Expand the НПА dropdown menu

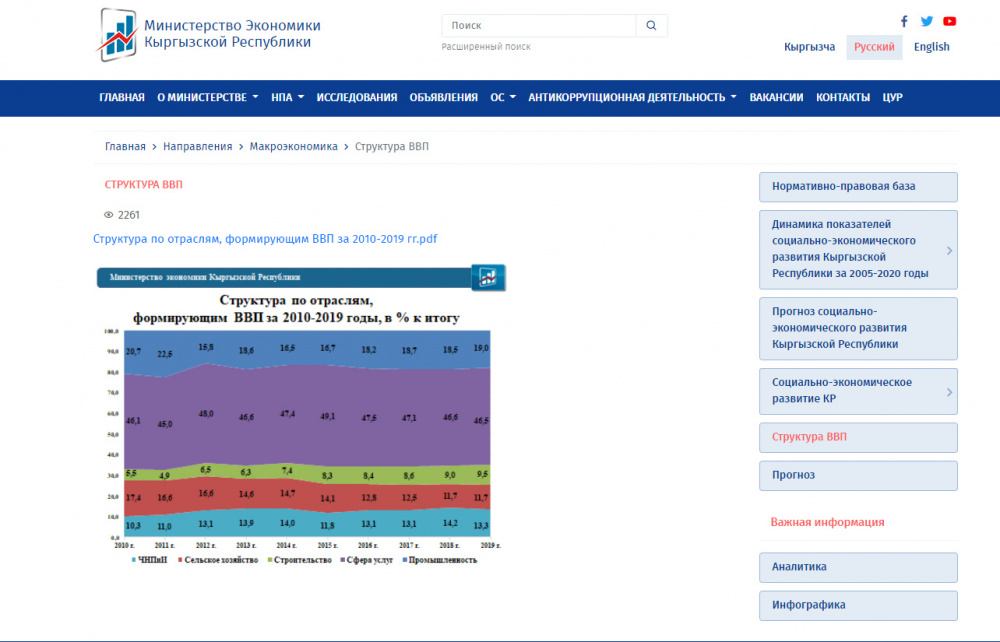pyautogui.click(x=286, y=98)
